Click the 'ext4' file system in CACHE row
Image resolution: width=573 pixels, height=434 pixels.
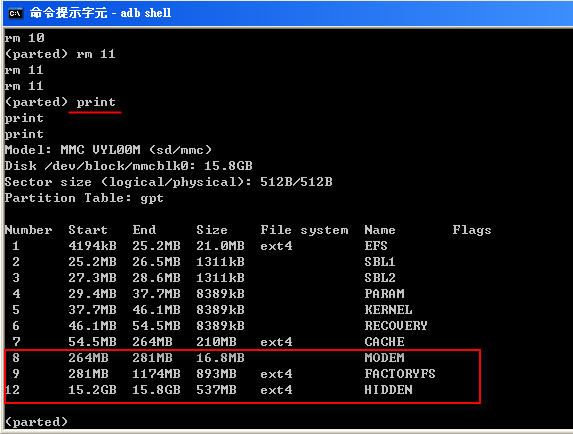click(276, 342)
